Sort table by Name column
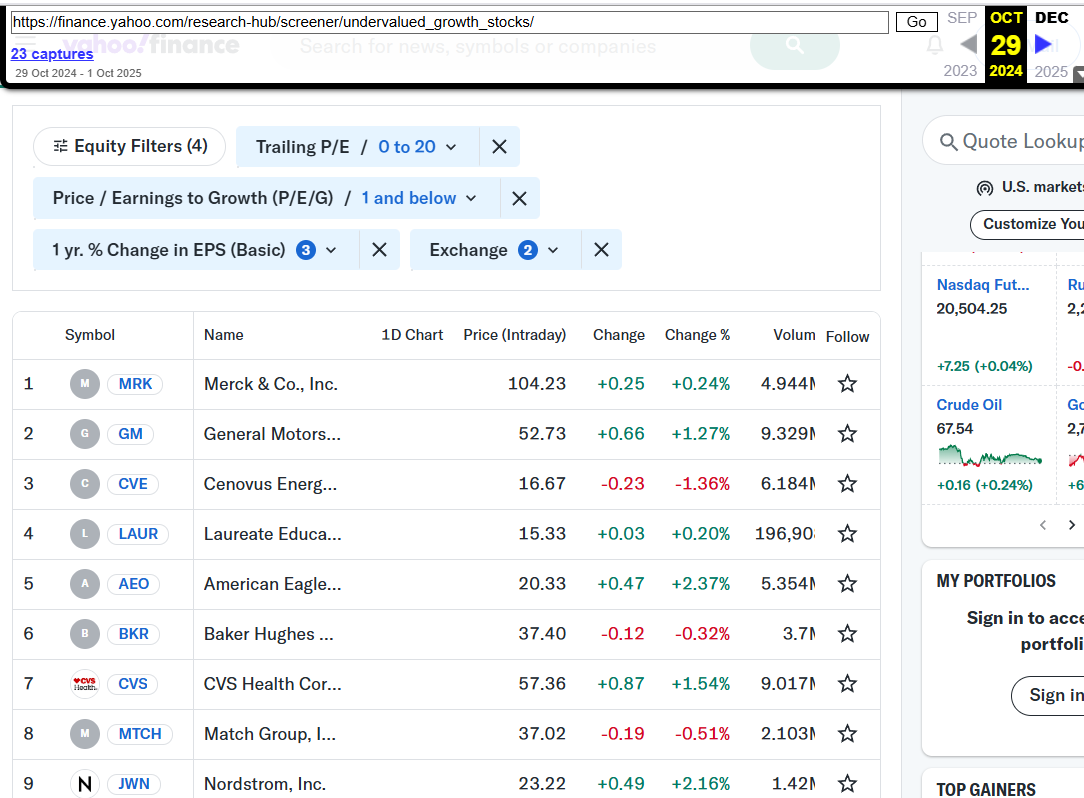 pyautogui.click(x=223, y=335)
